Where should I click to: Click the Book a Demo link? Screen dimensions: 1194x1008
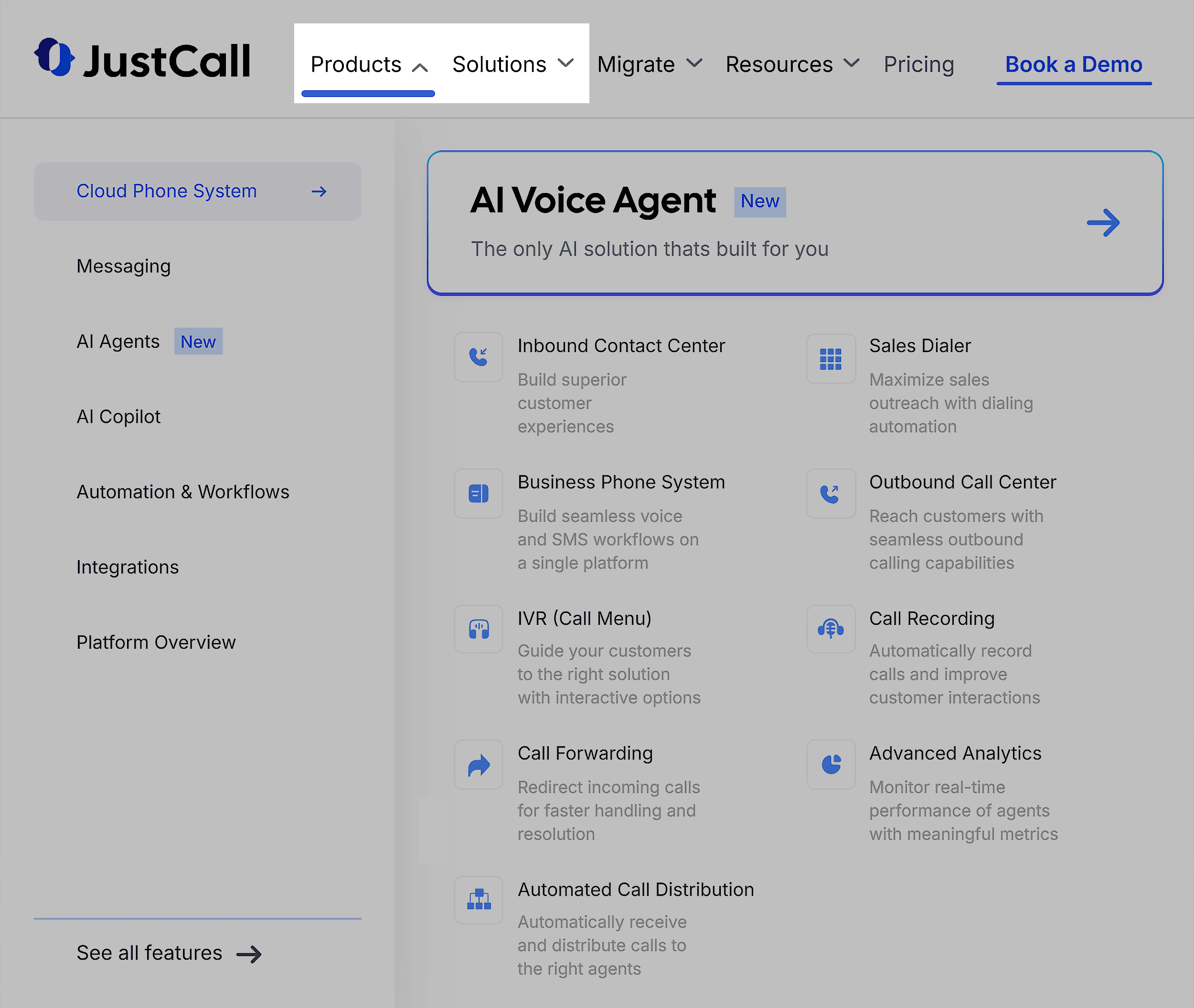click(x=1074, y=64)
